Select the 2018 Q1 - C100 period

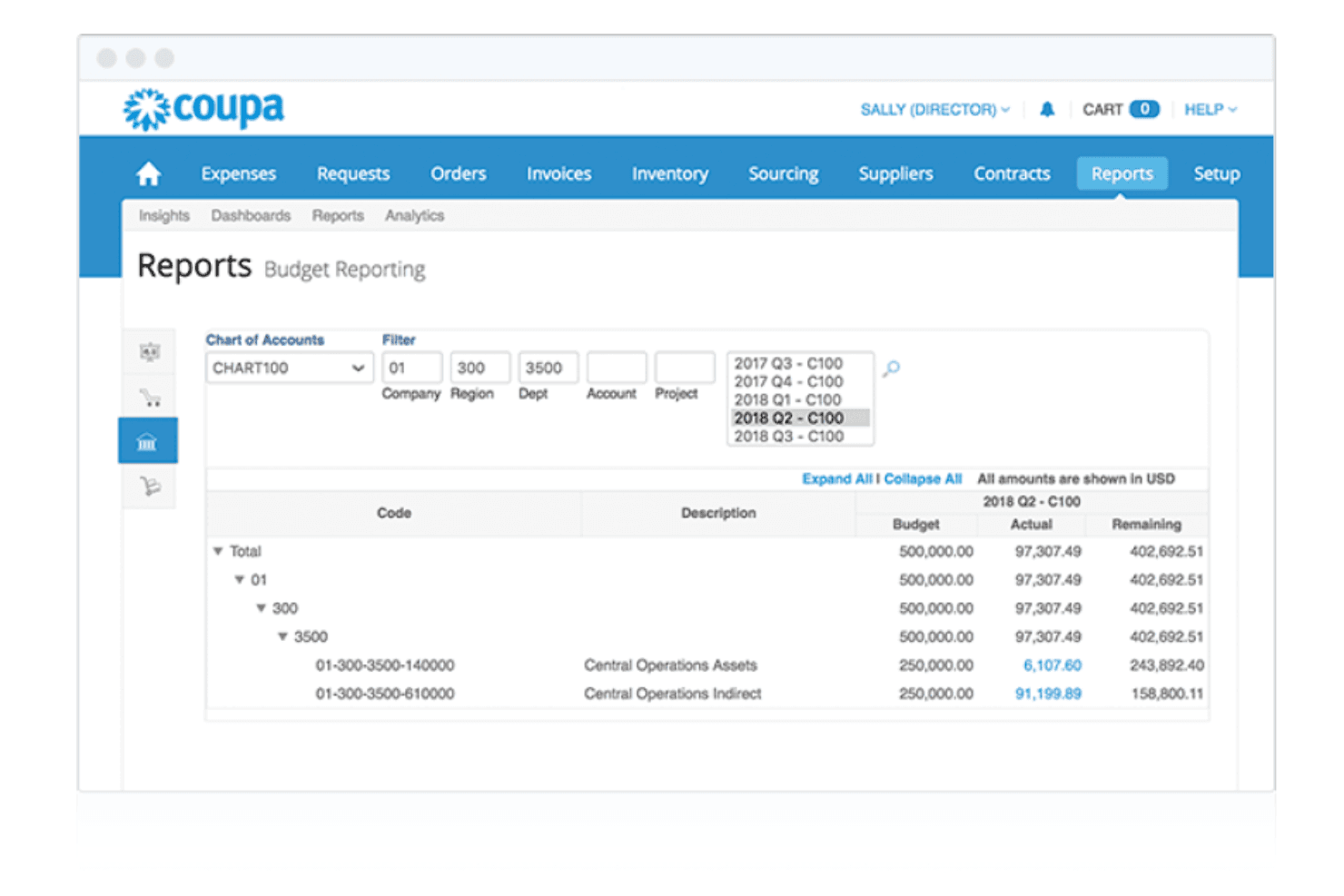(788, 399)
